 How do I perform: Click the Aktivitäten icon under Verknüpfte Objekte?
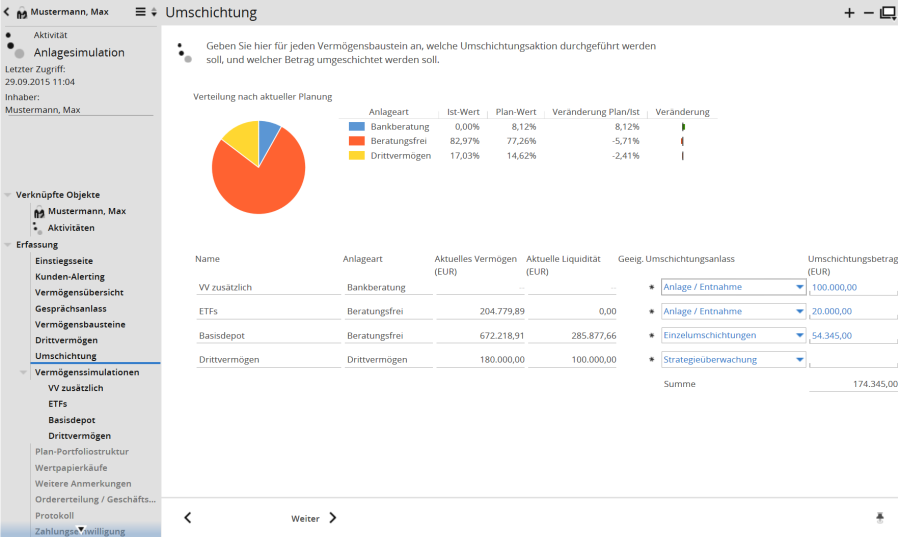click(39, 228)
